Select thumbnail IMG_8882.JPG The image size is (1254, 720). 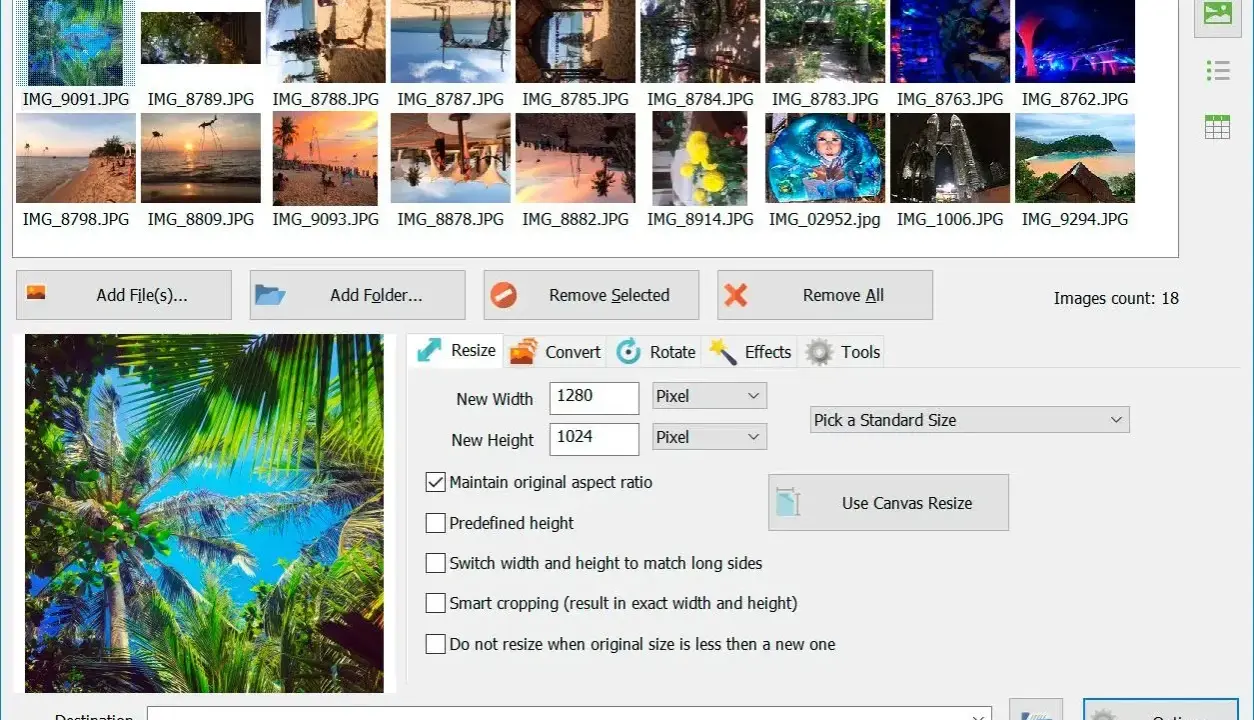coord(576,158)
